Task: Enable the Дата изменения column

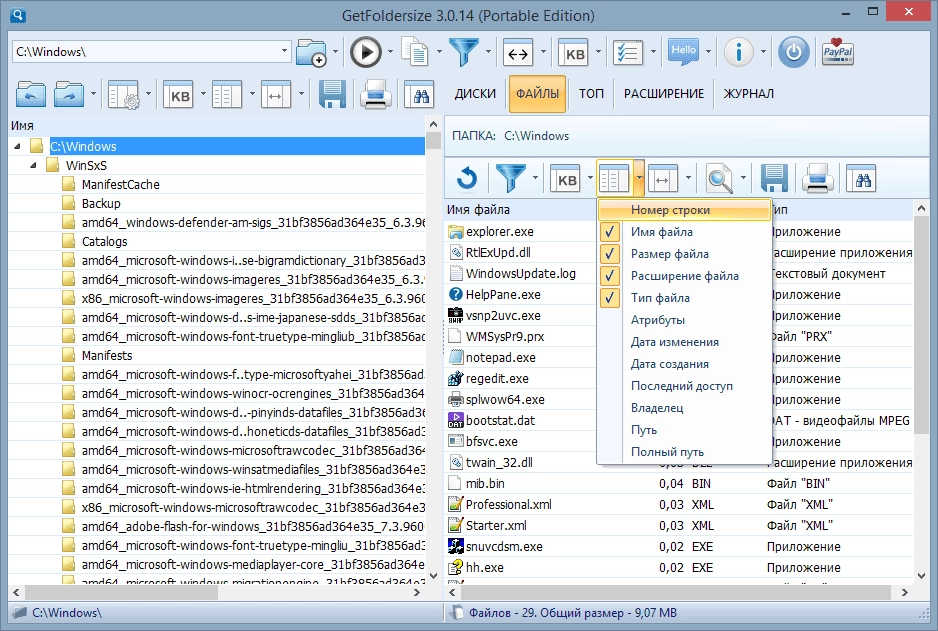Action: click(x=684, y=342)
